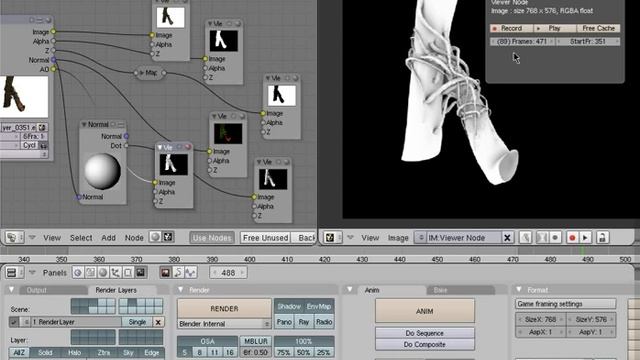Viewport: 640px width, 360px height.
Task: Click the file browse icon beside ver_0351
Action: tap(42, 127)
